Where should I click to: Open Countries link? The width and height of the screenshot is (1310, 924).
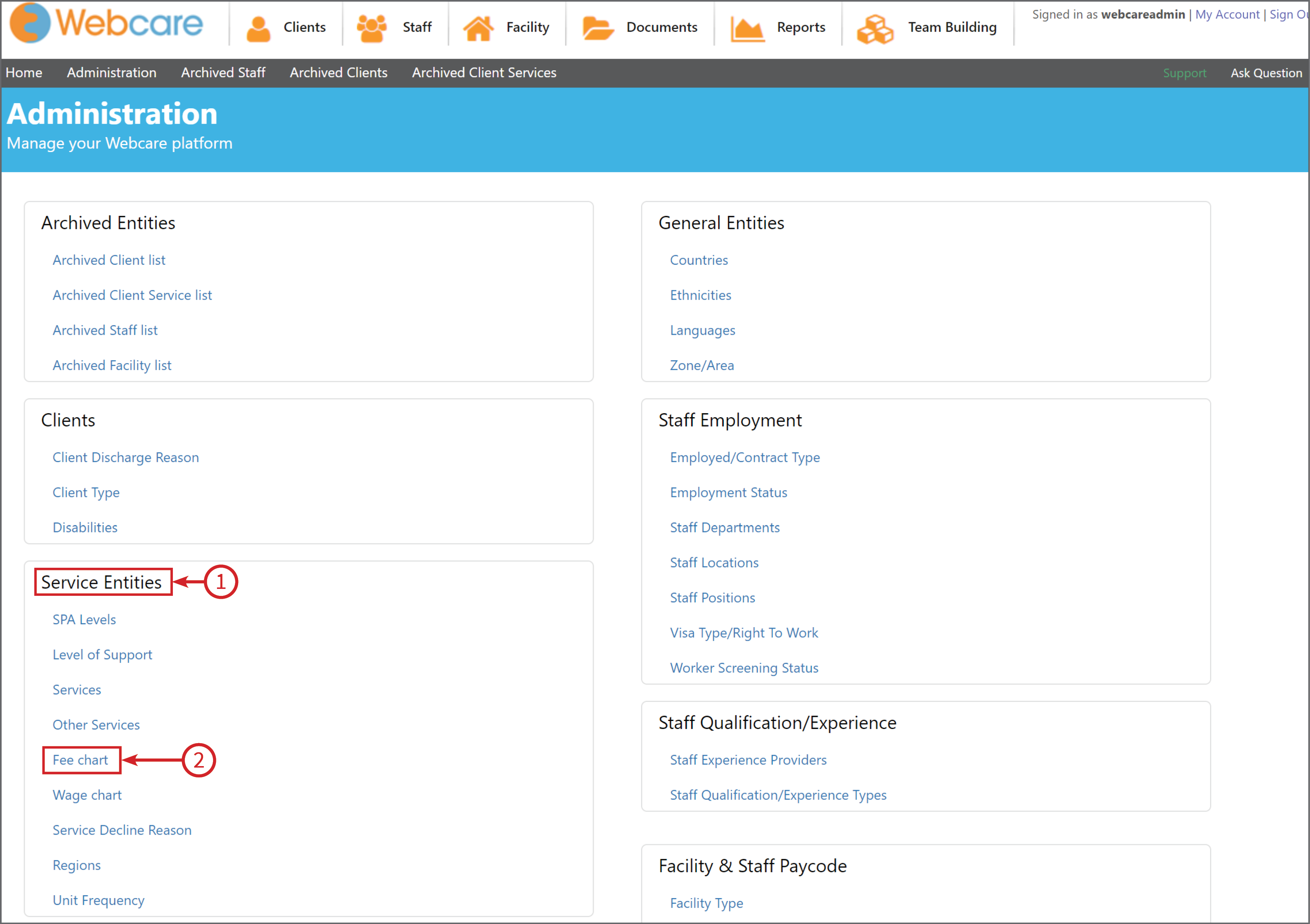coord(699,260)
